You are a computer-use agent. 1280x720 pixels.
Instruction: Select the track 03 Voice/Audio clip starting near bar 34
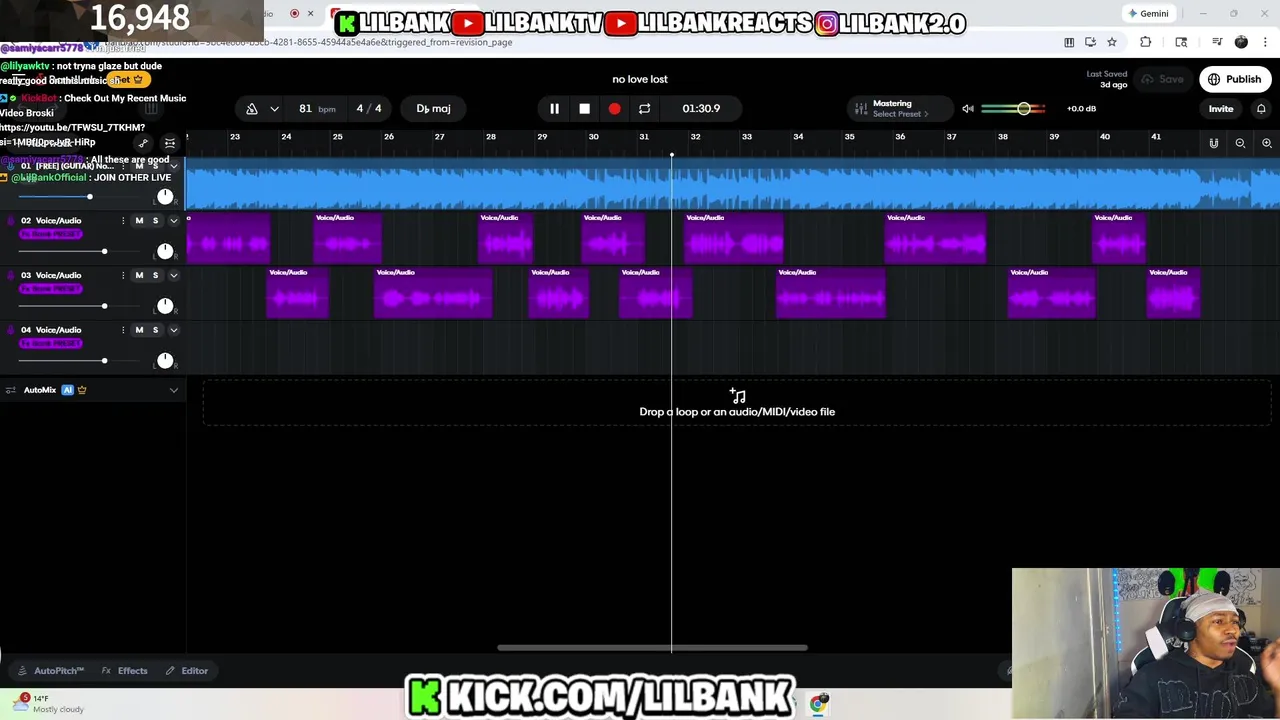coord(831,293)
